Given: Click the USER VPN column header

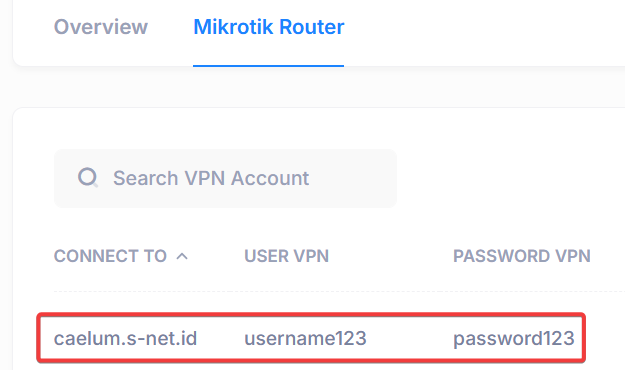Looking at the screenshot, I should 286,256.
